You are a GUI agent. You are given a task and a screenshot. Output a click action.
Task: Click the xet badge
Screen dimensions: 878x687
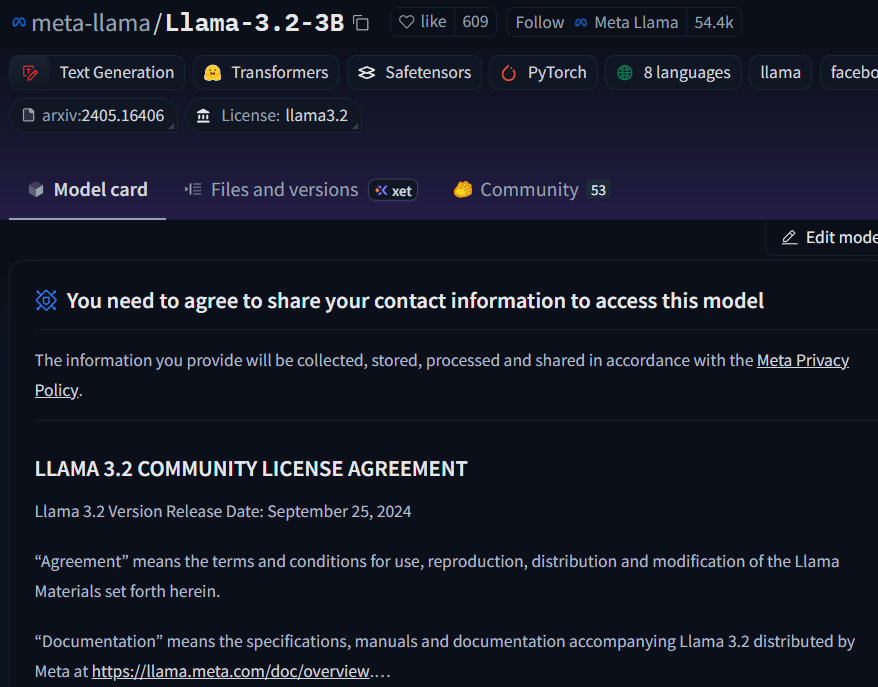(393, 190)
